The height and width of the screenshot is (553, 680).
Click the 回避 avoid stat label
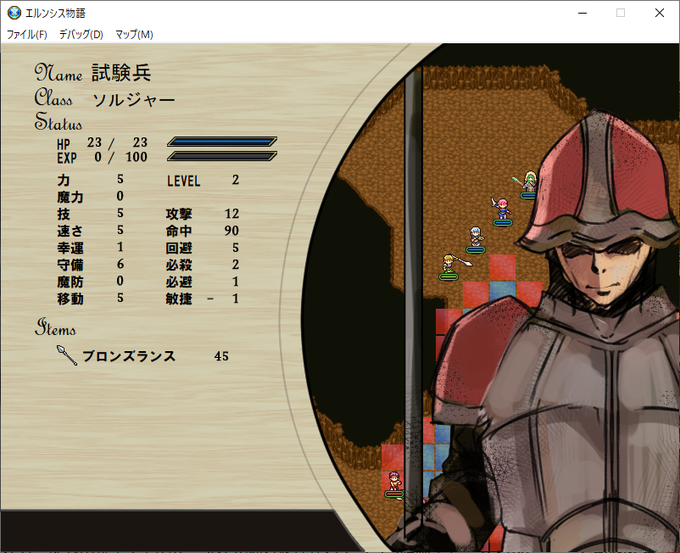click(x=179, y=248)
